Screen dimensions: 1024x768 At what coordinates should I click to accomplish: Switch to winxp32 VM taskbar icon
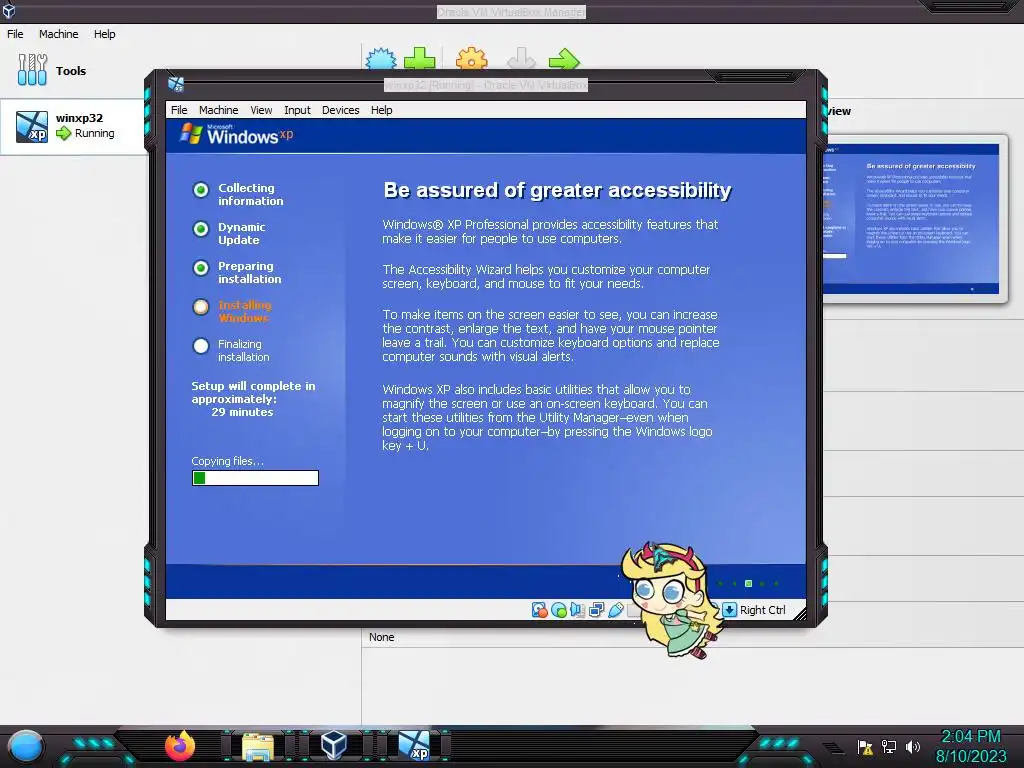(414, 746)
